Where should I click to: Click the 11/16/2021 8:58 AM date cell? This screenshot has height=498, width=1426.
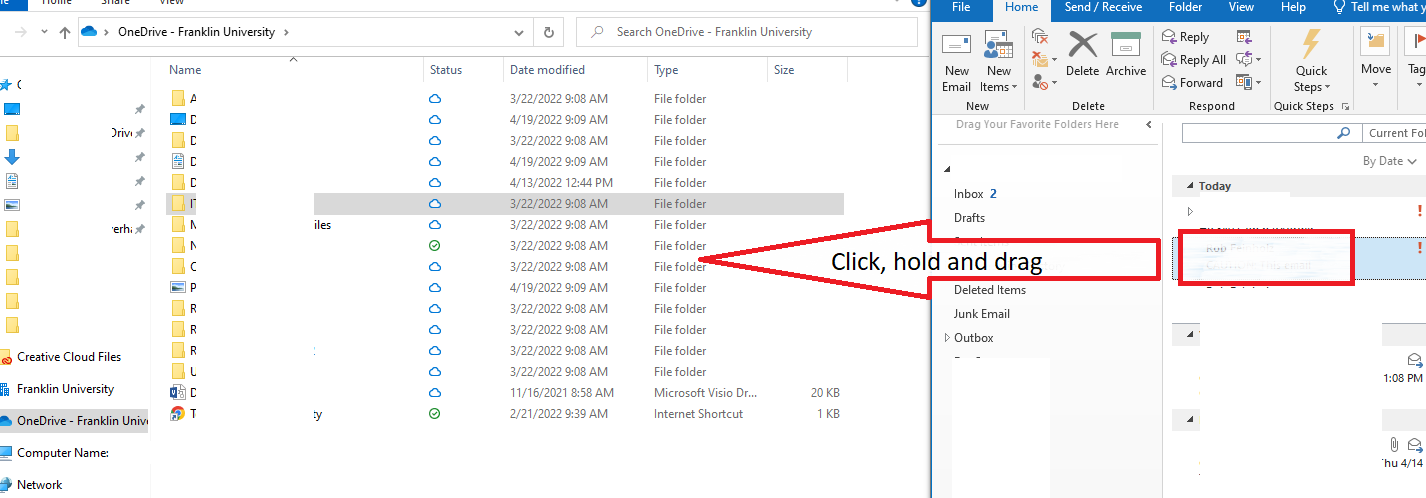562,393
